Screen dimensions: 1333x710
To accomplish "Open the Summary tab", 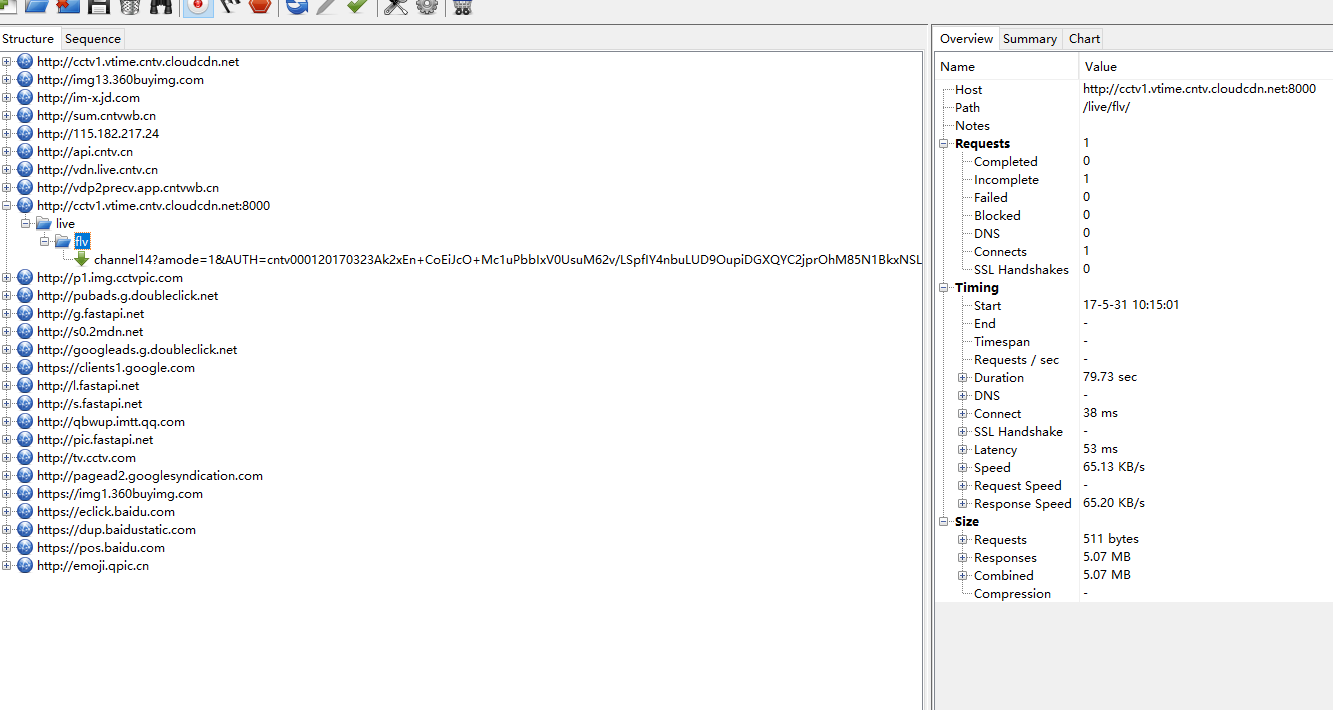I will 1030,39.
